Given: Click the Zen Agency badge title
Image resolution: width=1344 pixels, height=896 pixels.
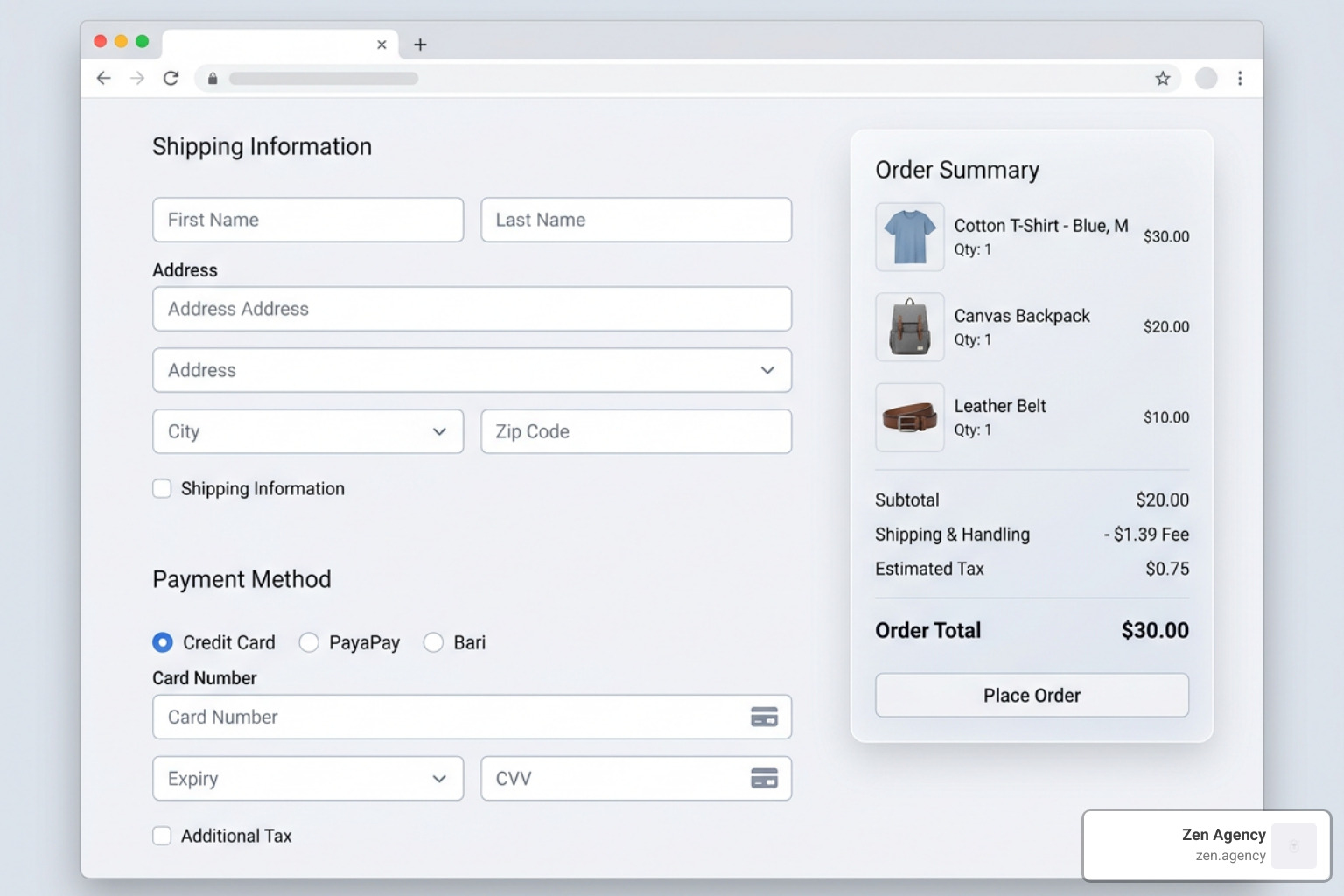Looking at the screenshot, I should (1223, 835).
